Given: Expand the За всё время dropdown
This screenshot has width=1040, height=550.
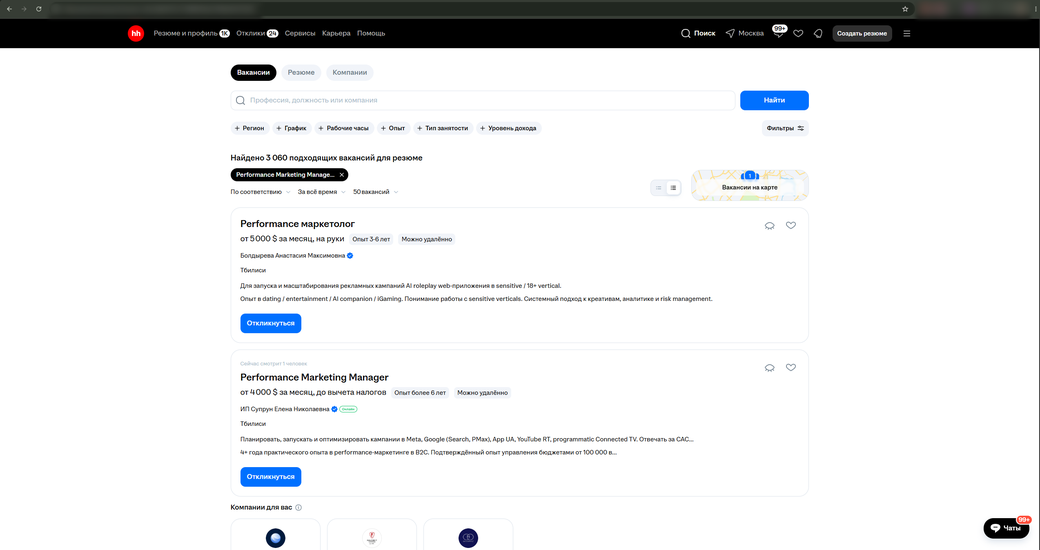Looking at the screenshot, I should [321, 192].
